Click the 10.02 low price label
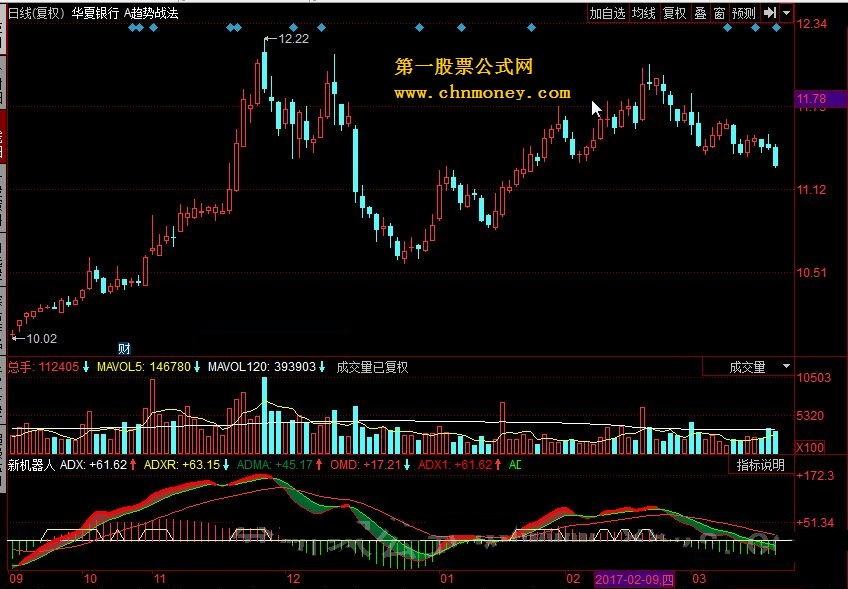848x589 pixels. tap(42, 339)
